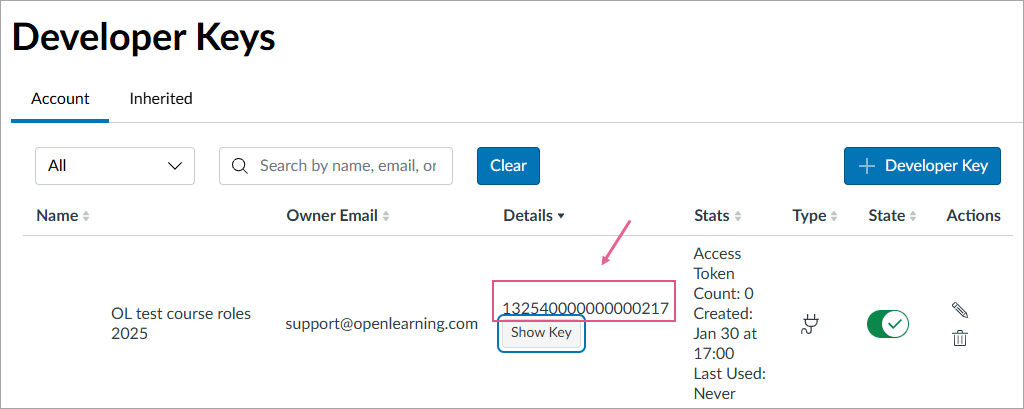Sort by Stats column
The width and height of the screenshot is (1024, 409).
[717, 216]
